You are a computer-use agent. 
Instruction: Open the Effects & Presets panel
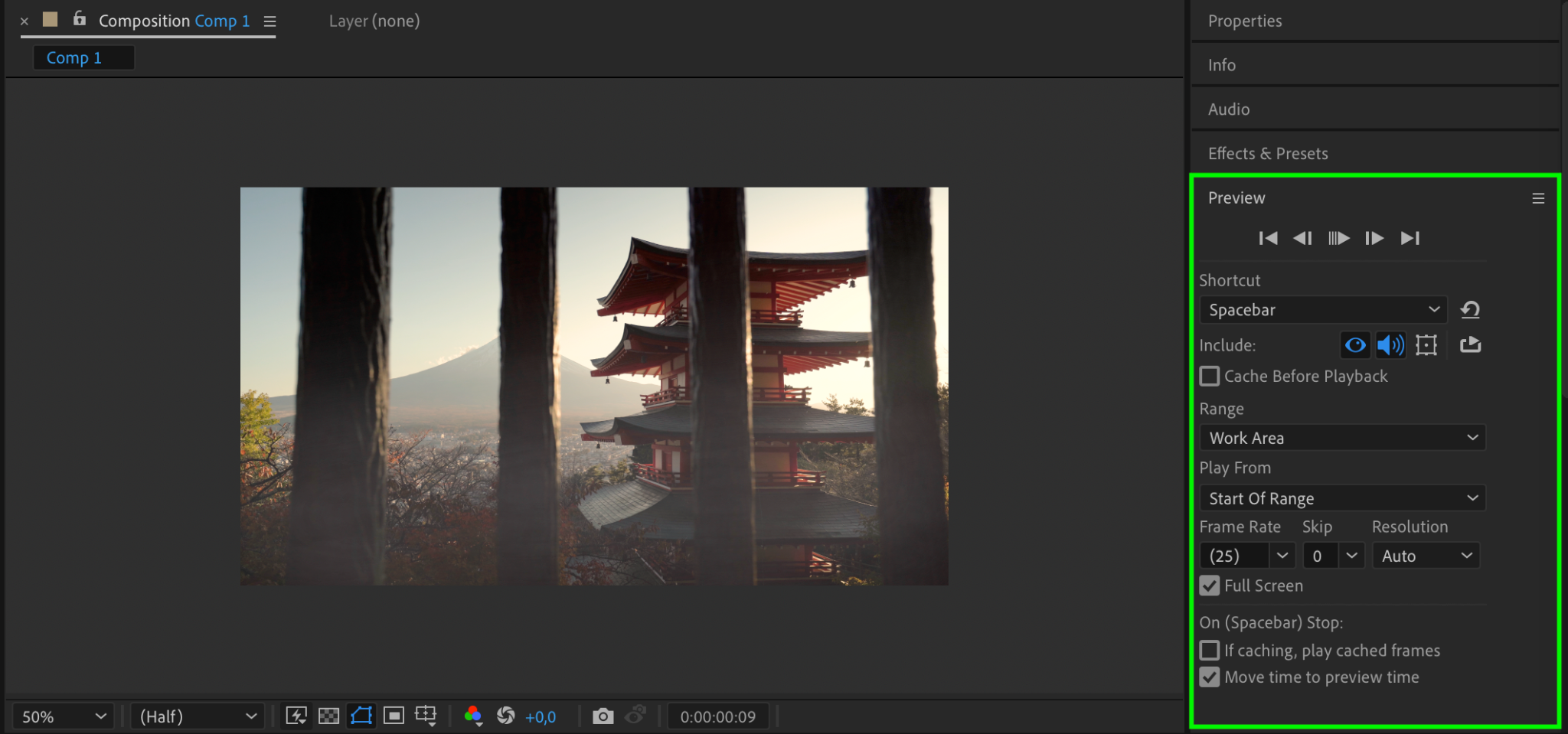pyautogui.click(x=1268, y=153)
